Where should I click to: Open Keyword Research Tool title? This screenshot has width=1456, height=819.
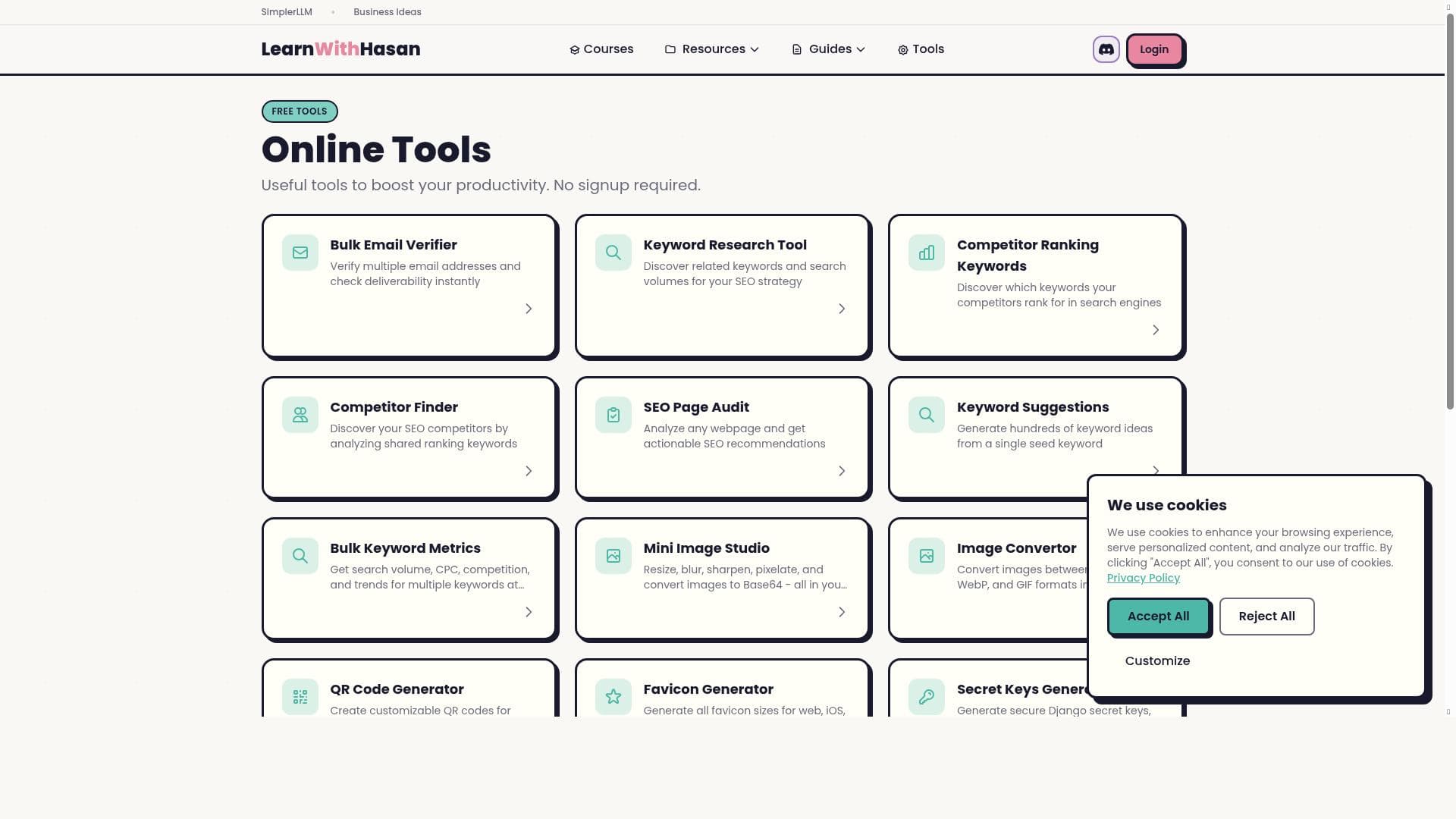pyautogui.click(x=725, y=245)
